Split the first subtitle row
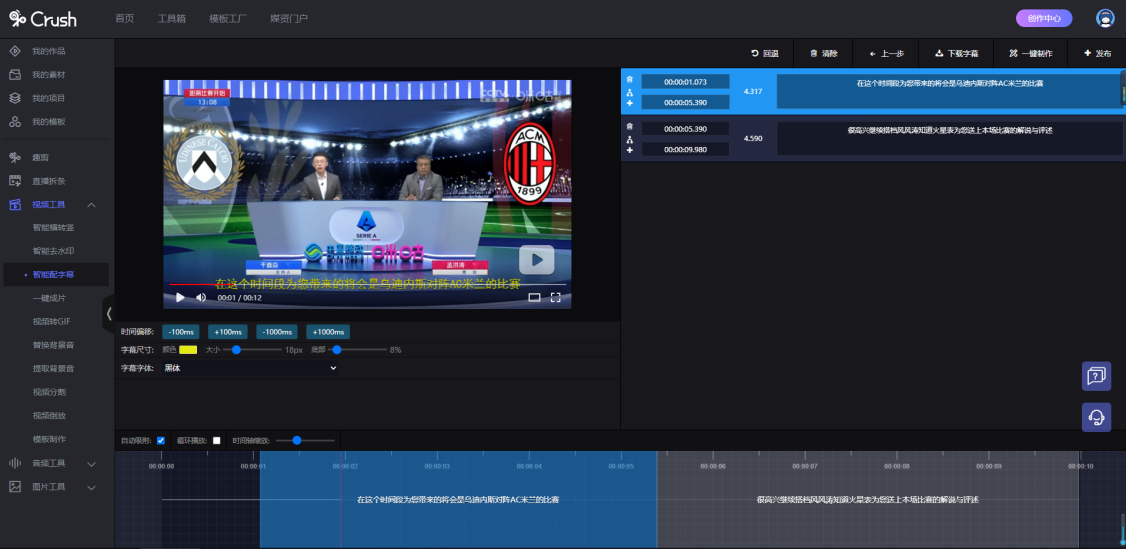Screen dimensions: 1126x549 click(x=630, y=92)
